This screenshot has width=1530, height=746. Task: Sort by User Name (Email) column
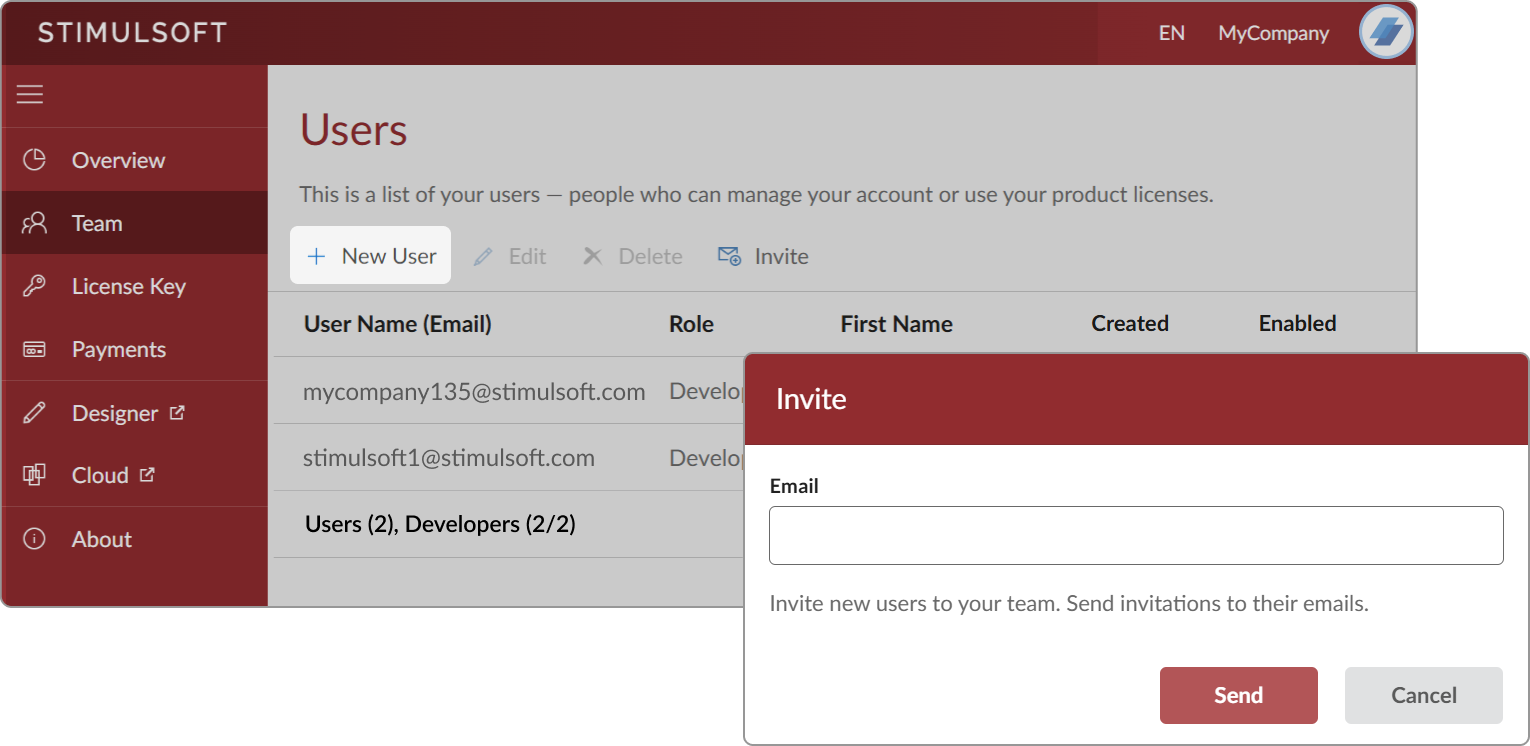point(398,324)
